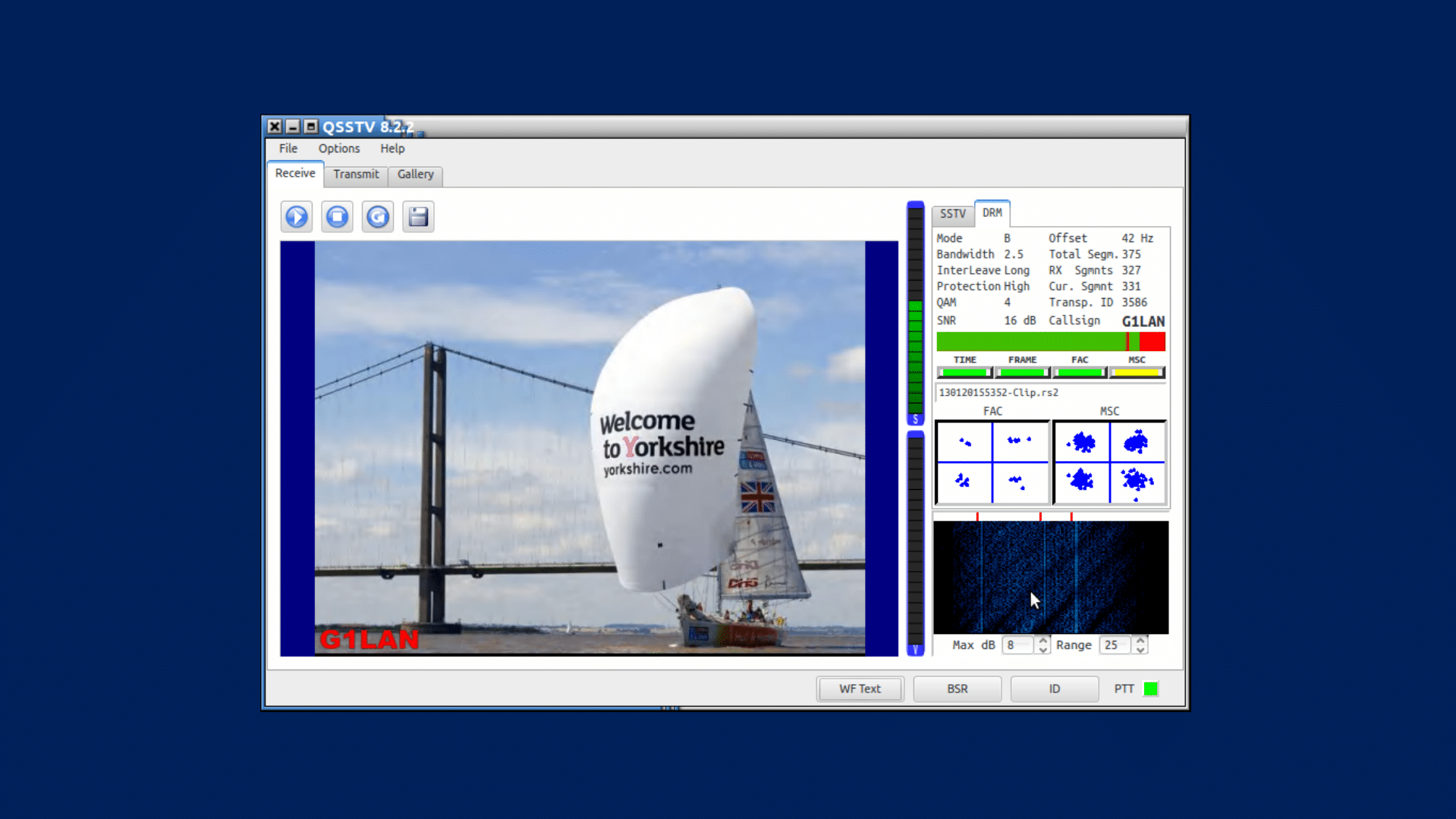Click the resync receiver icon
The height and width of the screenshot is (819, 1456).
(x=378, y=217)
